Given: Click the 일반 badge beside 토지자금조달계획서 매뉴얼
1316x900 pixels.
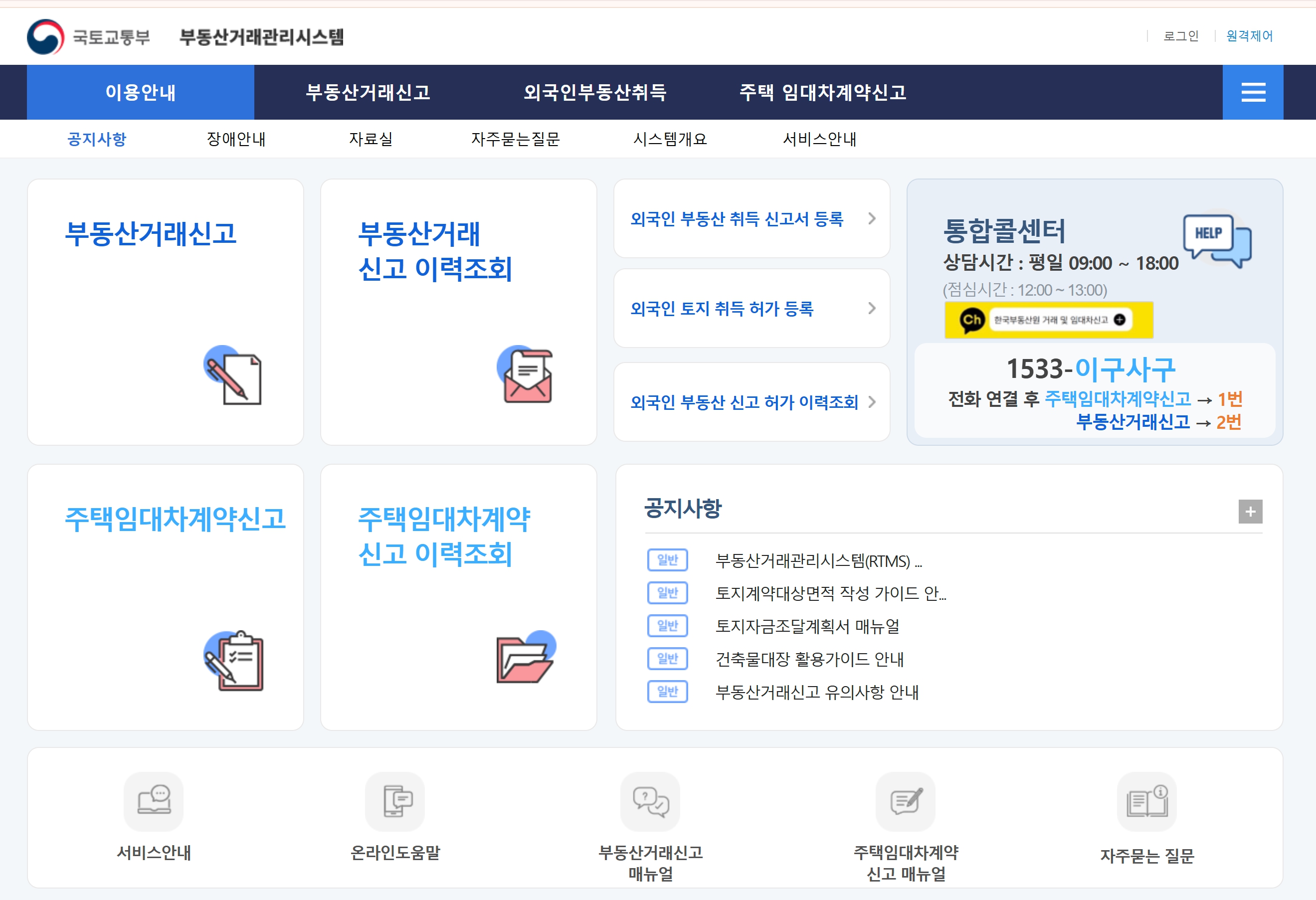Looking at the screenshot, I should point(668,626).
